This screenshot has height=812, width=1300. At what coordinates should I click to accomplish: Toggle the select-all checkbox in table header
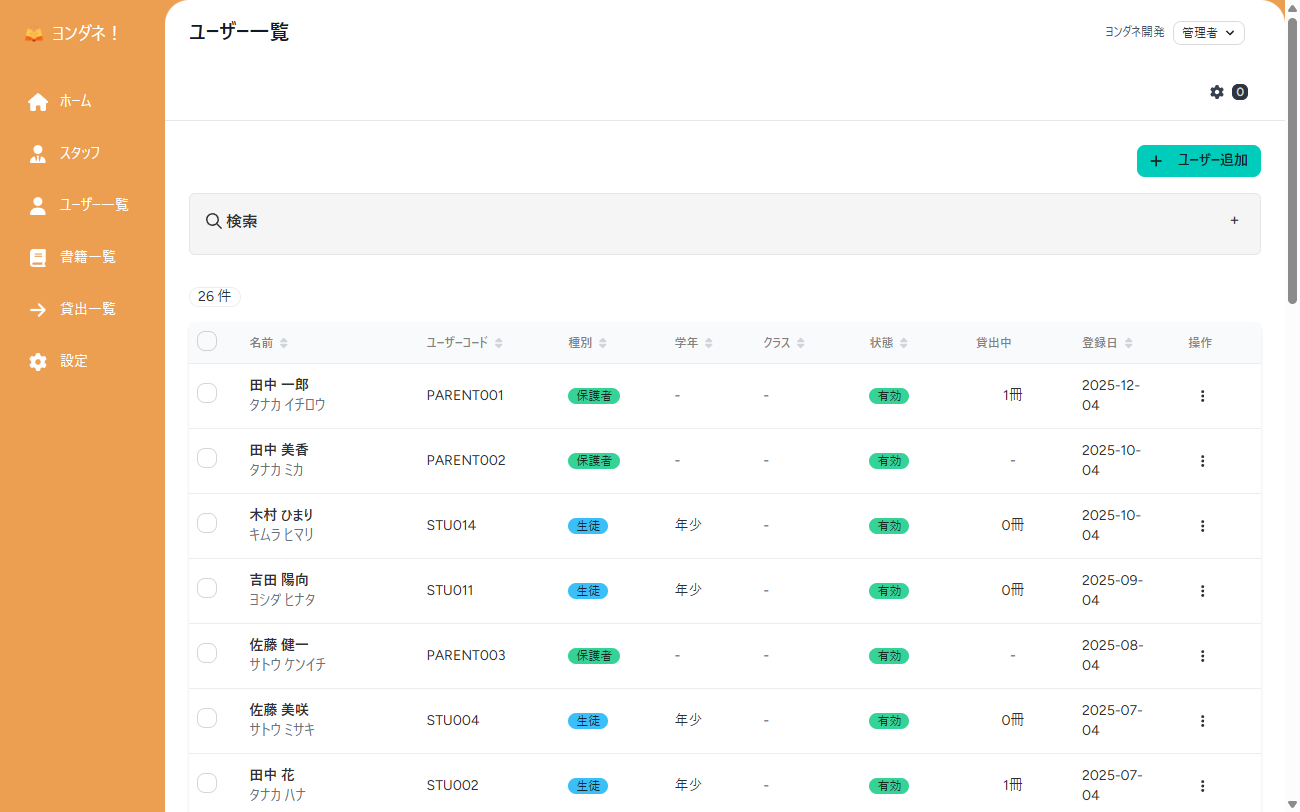[x=207, y=342]
